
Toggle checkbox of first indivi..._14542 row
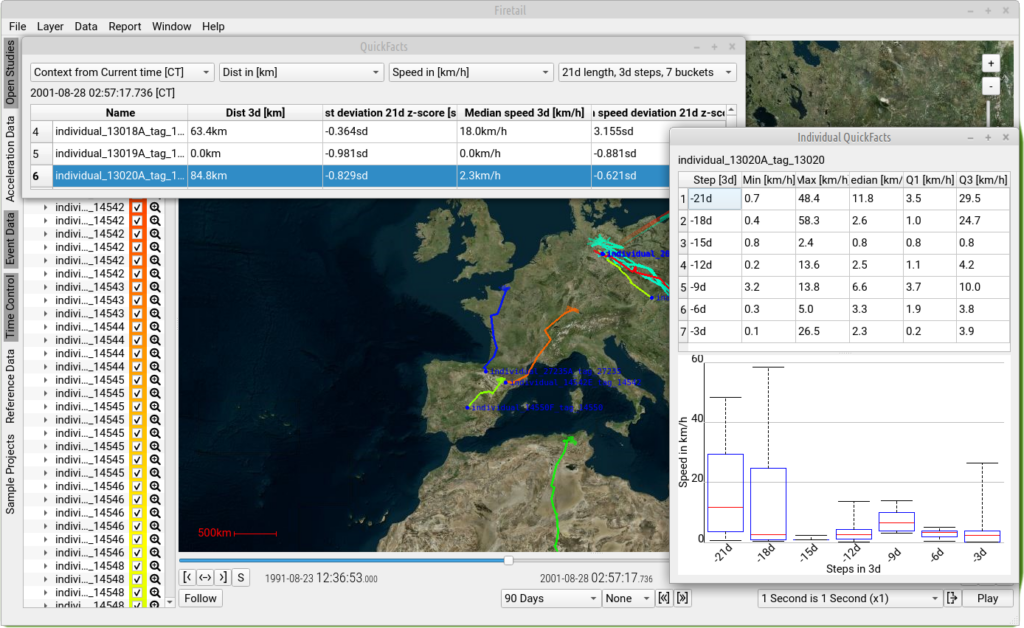pos(137,208)
